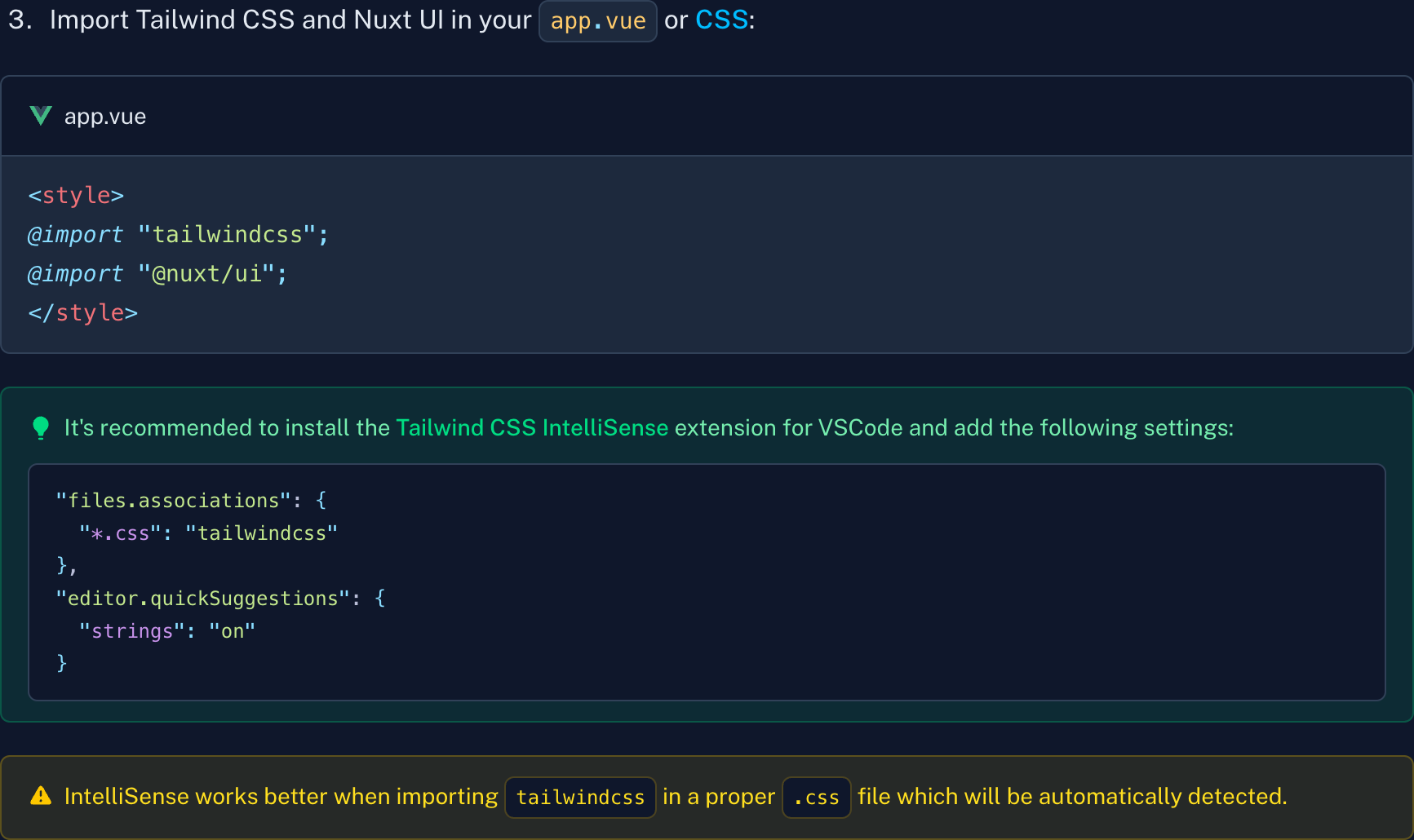This screenshot has height=840, width=1414.
Task: Click the .css inline code badge
Action: click(816, 797)
